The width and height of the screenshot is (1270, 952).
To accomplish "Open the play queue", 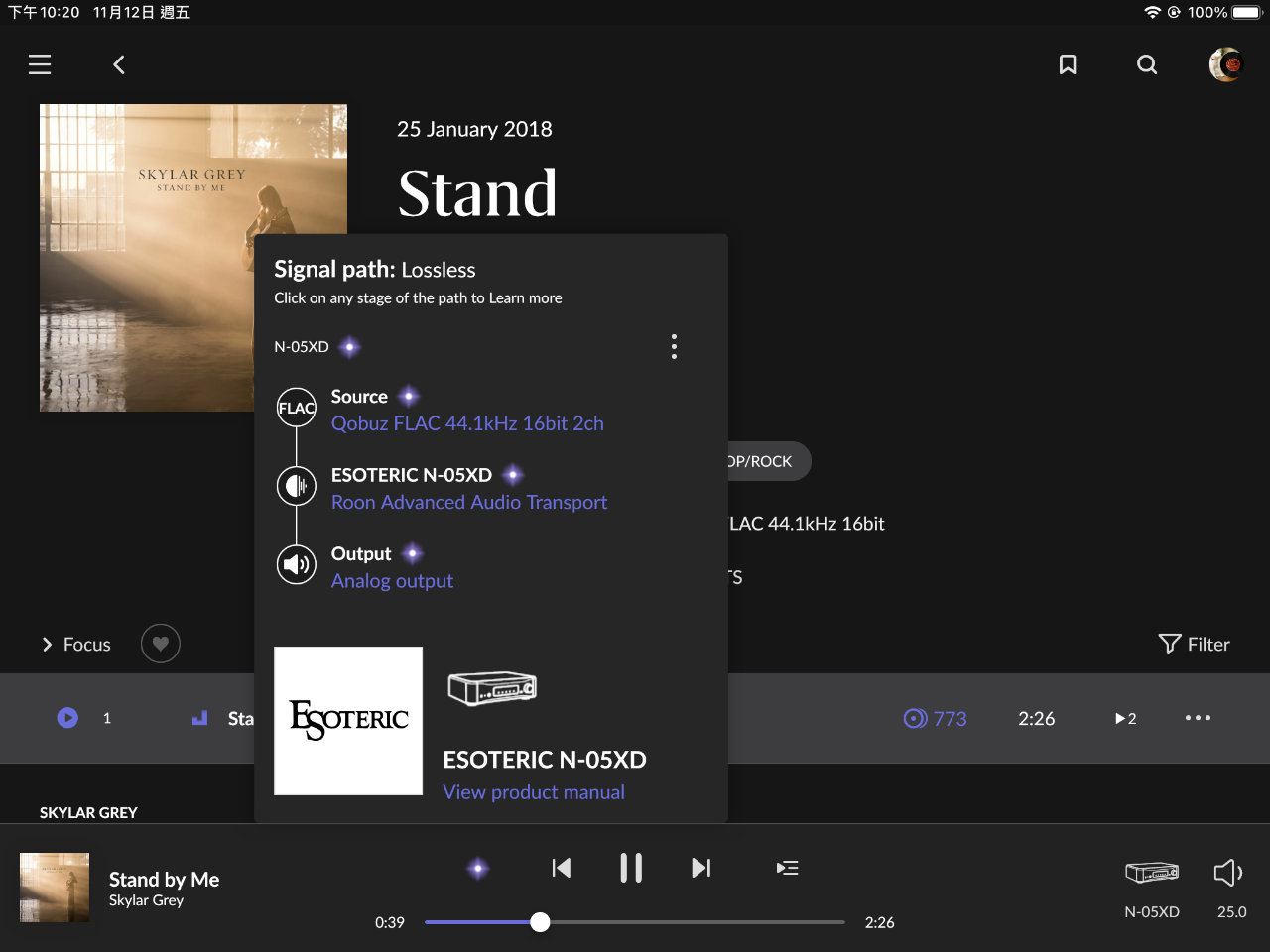I will pos(788,868).
